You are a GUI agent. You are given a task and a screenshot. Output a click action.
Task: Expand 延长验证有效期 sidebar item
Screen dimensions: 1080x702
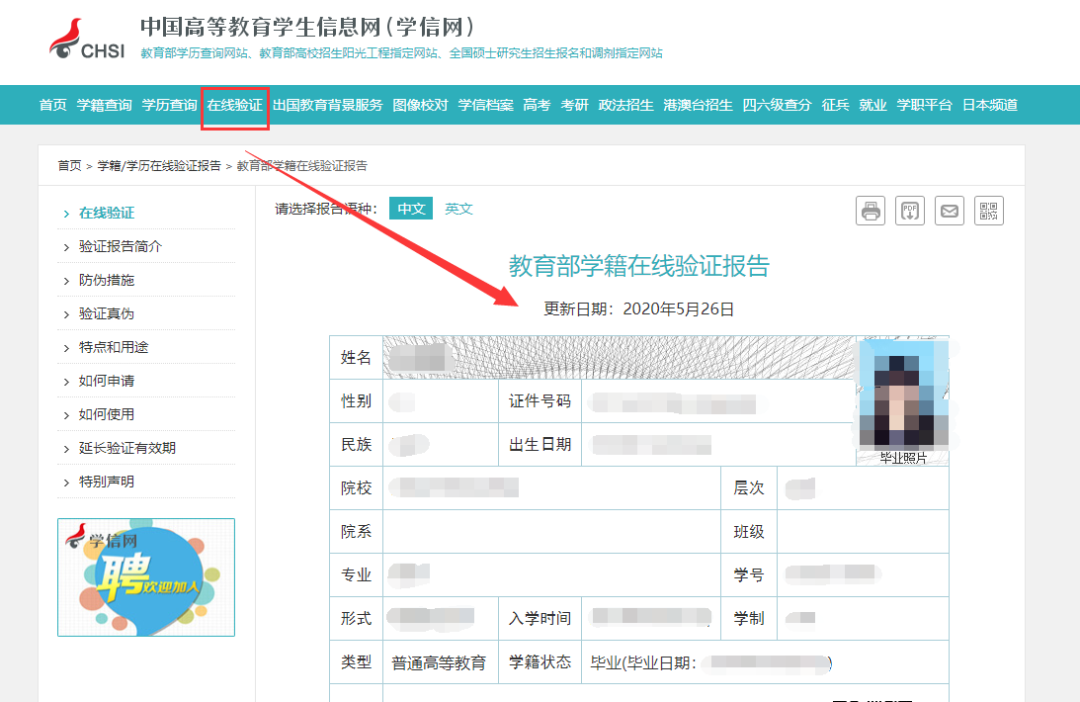coord(127,448)
